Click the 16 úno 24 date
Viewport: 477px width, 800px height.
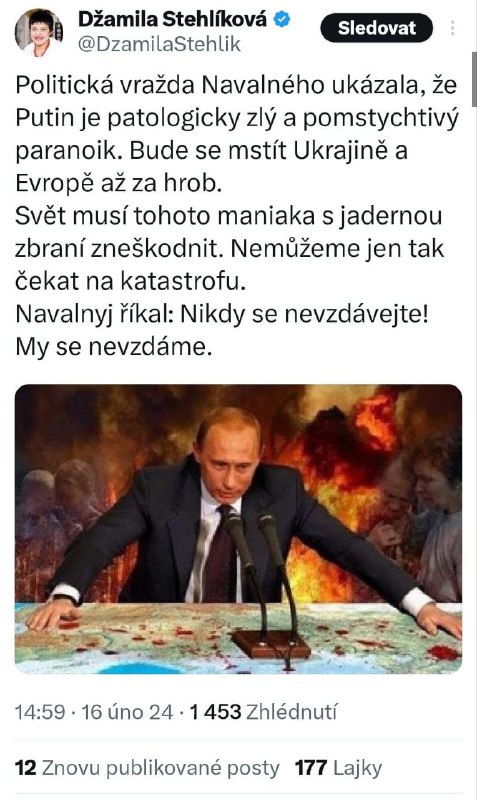click(127, 712)
